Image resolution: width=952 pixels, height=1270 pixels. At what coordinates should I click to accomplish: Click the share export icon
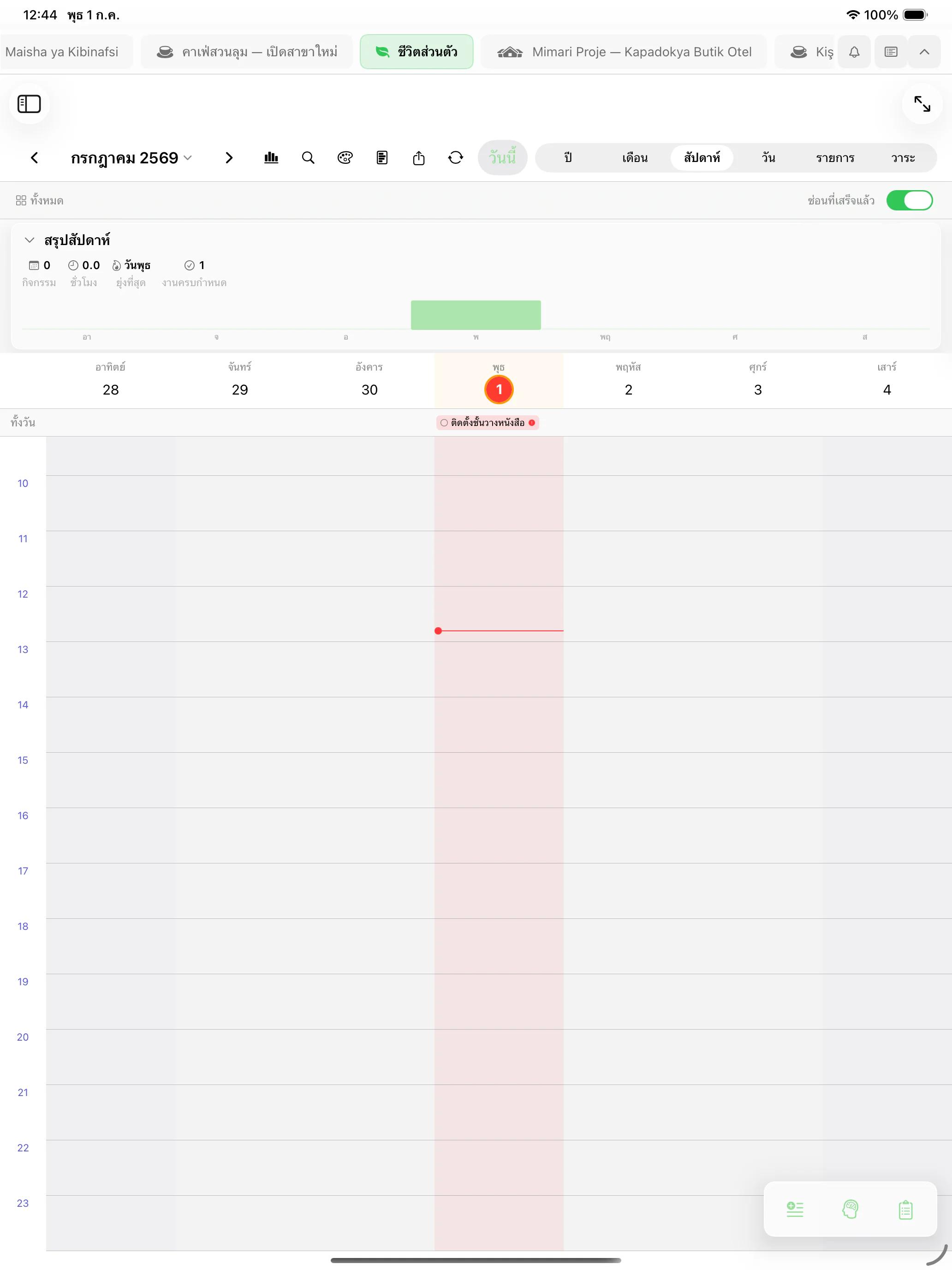pyautogui.click(x=419, y=158)
